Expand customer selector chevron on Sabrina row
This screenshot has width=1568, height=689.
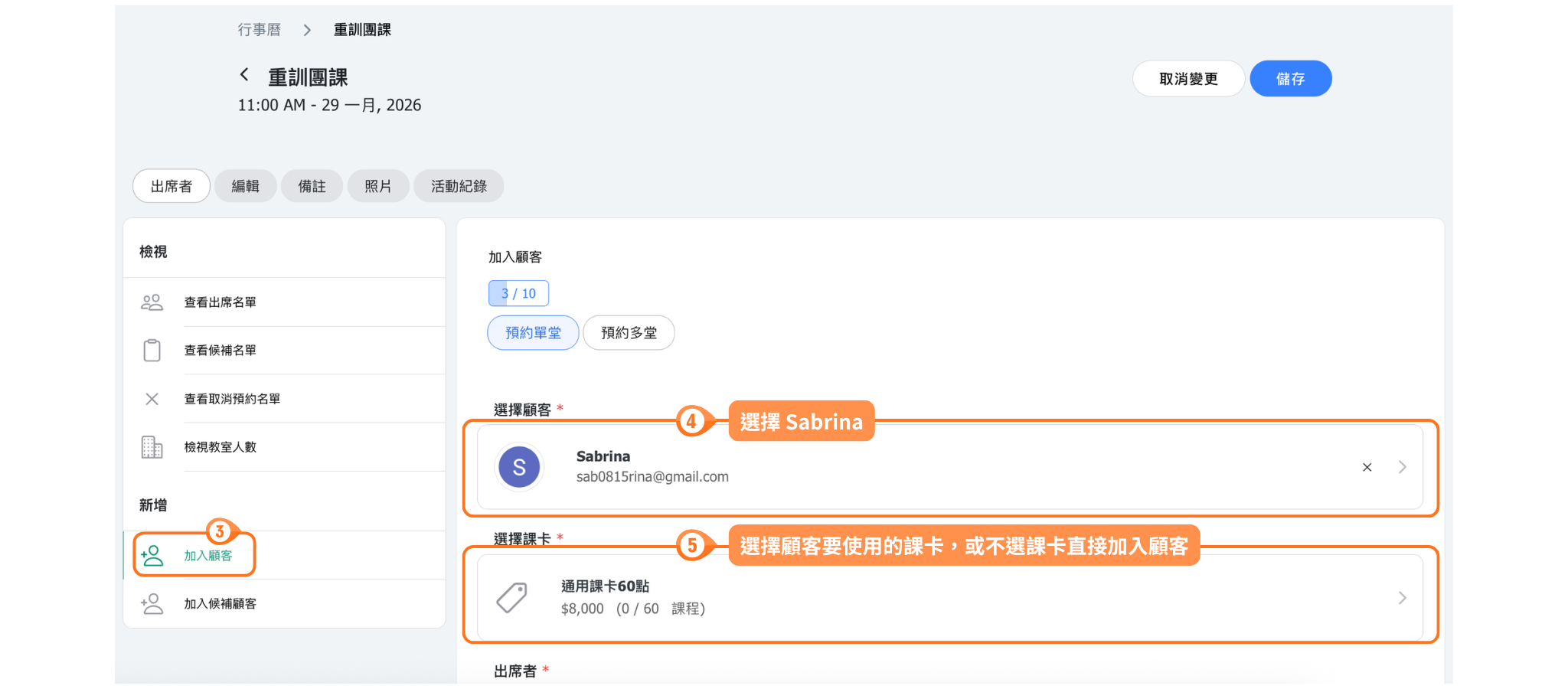point(1402,467)
